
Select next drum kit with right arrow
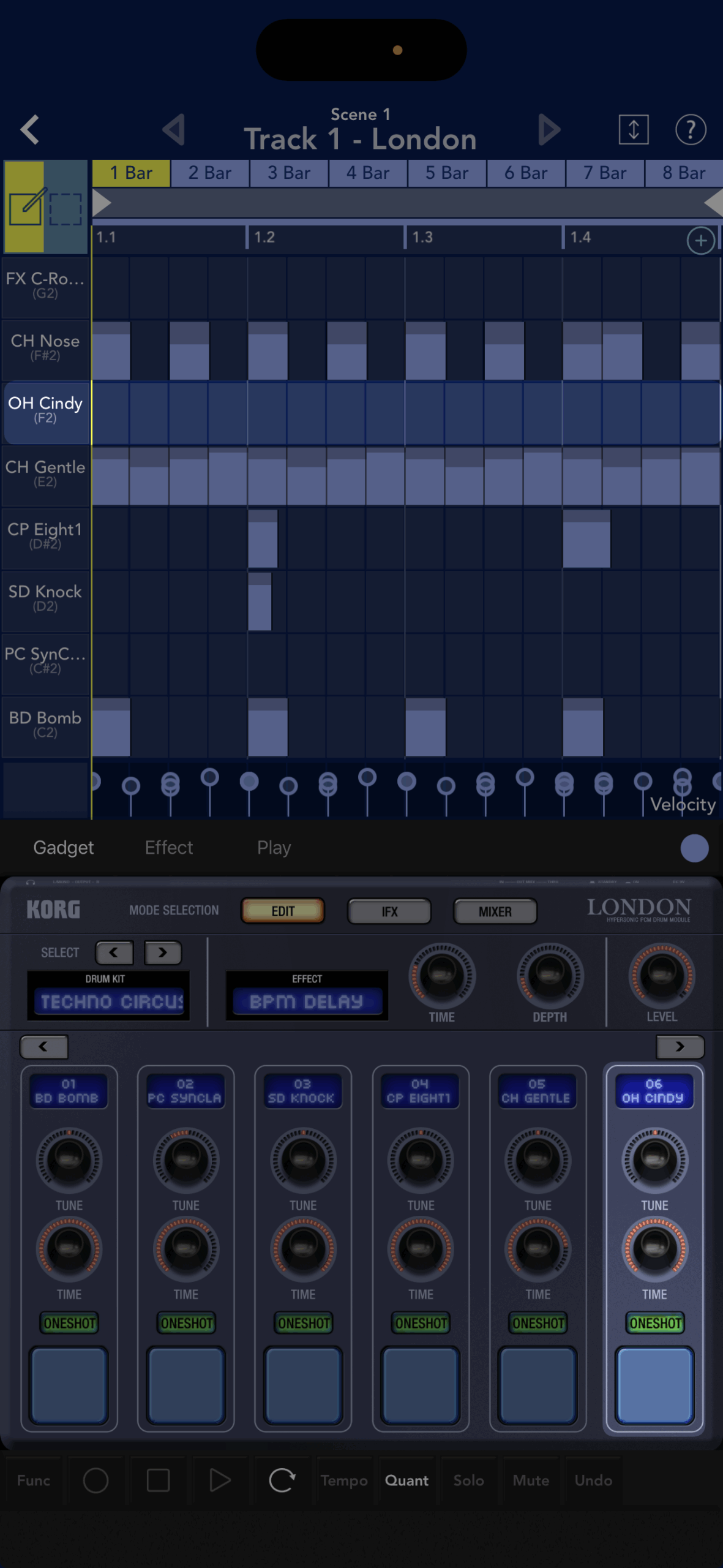[163, 952]
